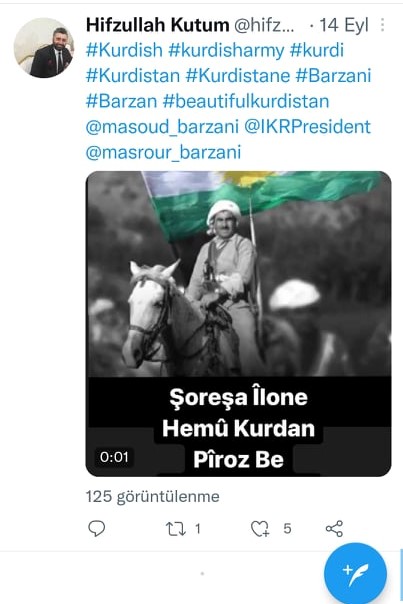Open the #Barzani hashtag
Viewport: 403px width, 604px height.
333,76
